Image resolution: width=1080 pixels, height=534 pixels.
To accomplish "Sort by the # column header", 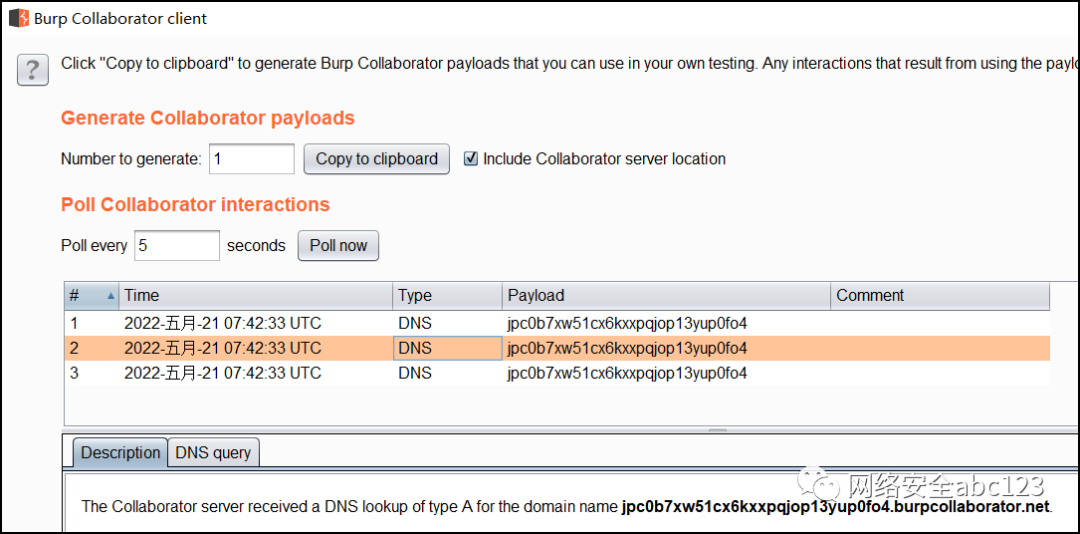I will tap(92, 296).
